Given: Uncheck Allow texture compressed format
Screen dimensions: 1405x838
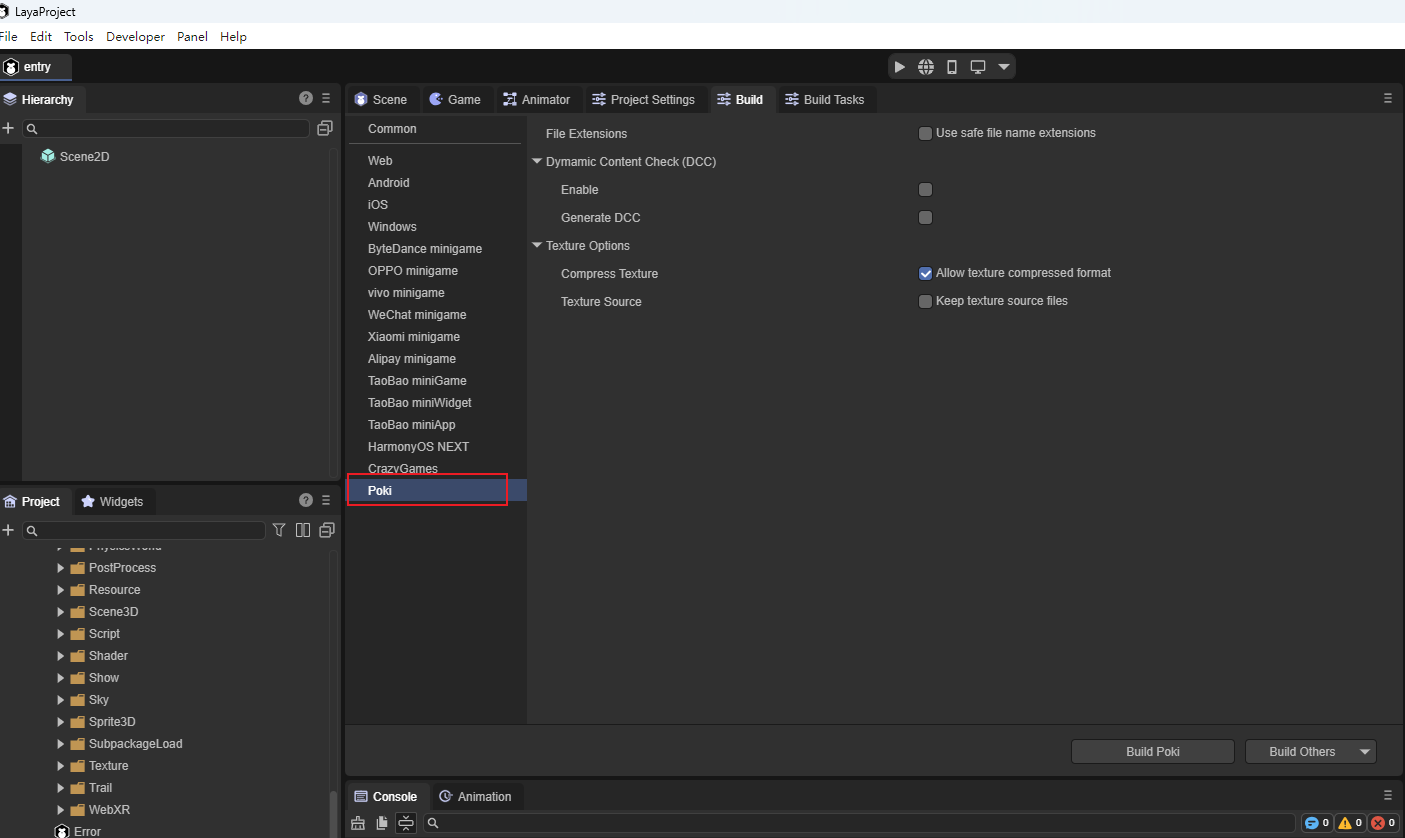Looking at the screenshot, I should pos(925,273).
